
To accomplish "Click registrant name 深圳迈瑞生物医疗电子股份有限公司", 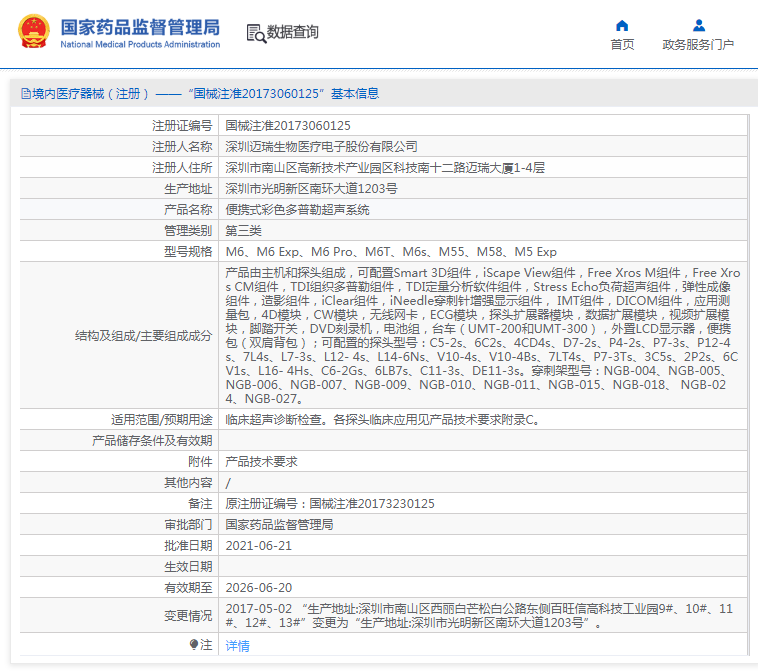I will [x=321, y=146].
